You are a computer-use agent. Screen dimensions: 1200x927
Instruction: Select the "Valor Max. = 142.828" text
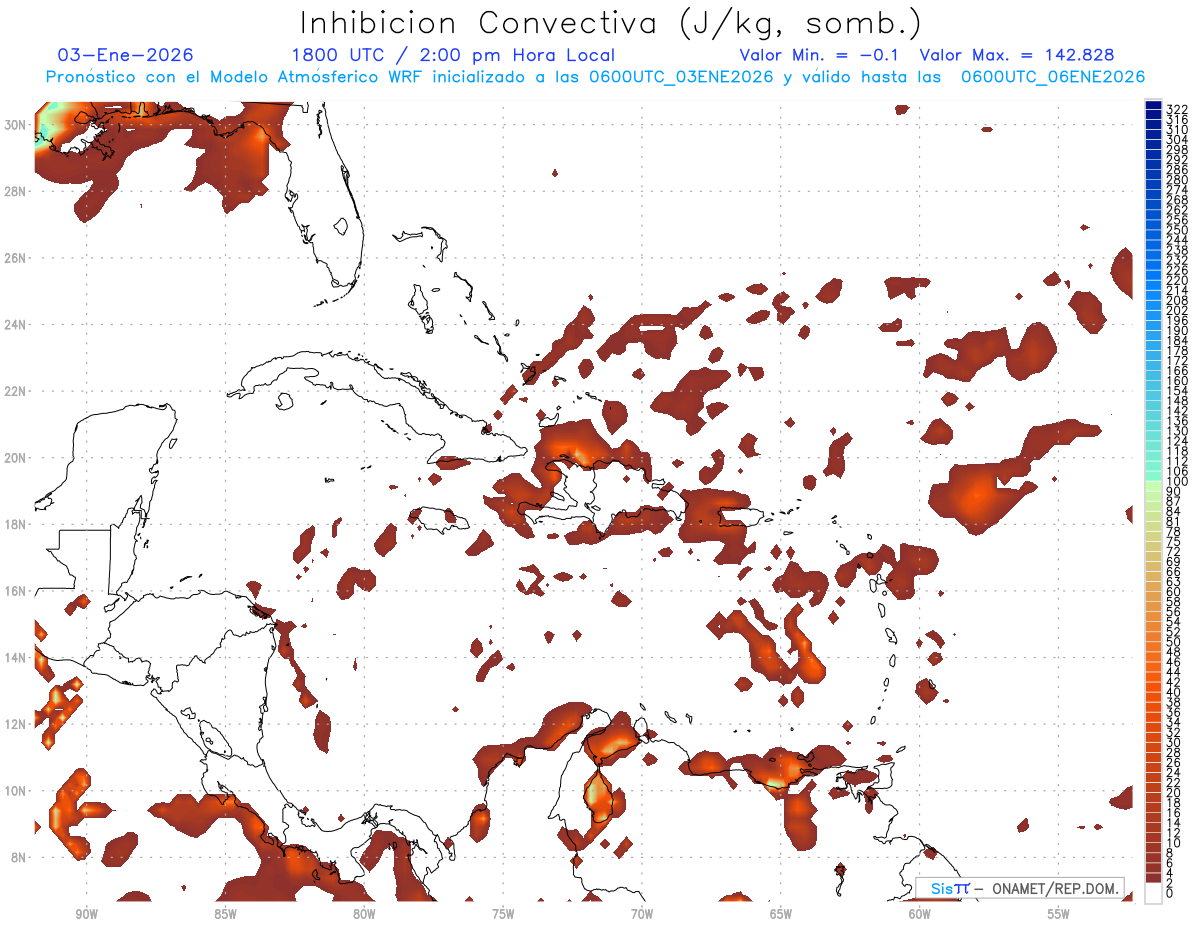pos(1017,55)
